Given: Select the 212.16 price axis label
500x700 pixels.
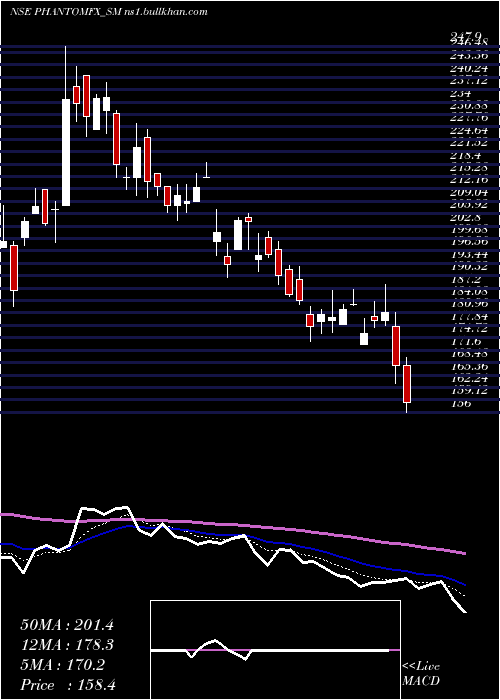Looking at the screenshot, I should click(469, 181).
